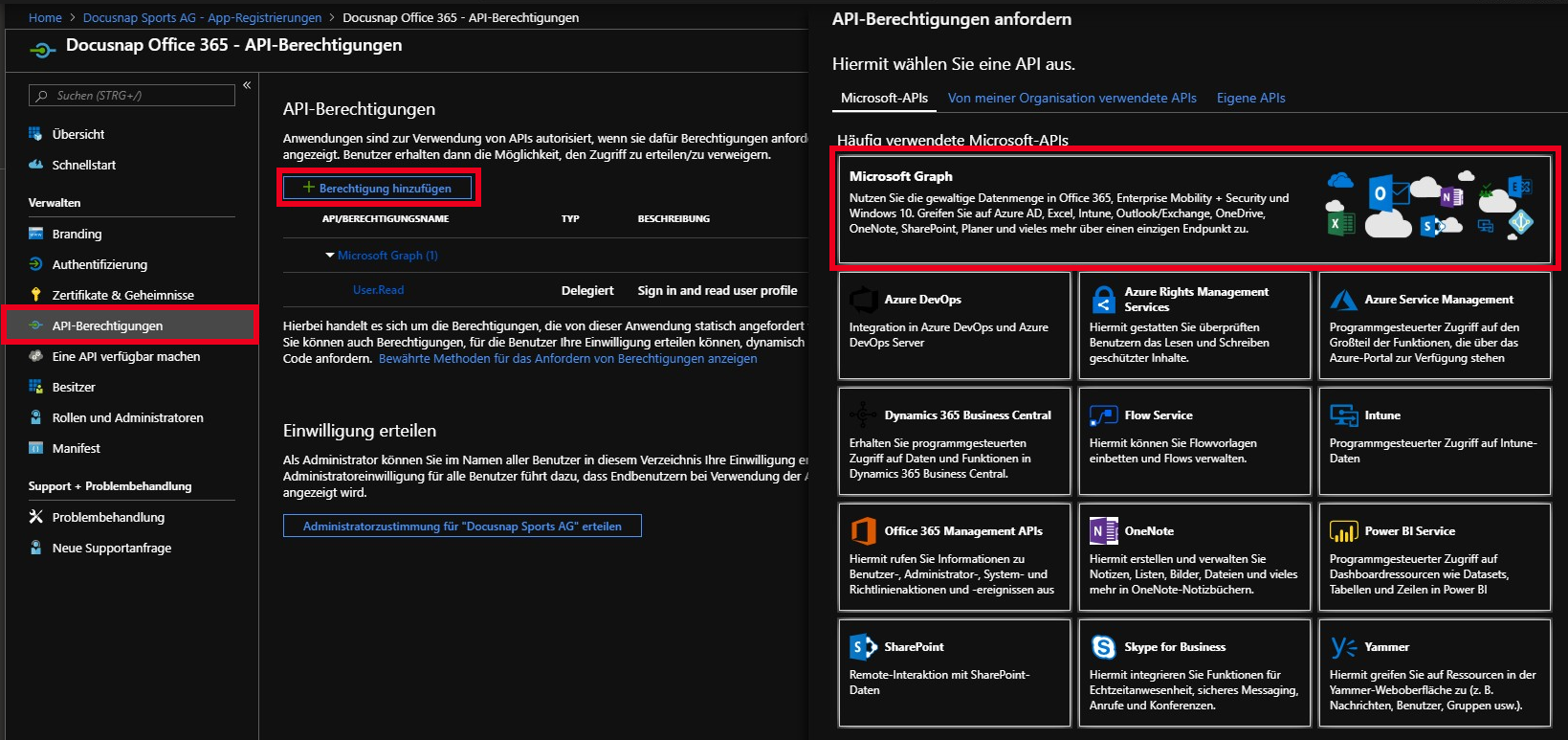Click the SharePoint icon

(864, 647)
